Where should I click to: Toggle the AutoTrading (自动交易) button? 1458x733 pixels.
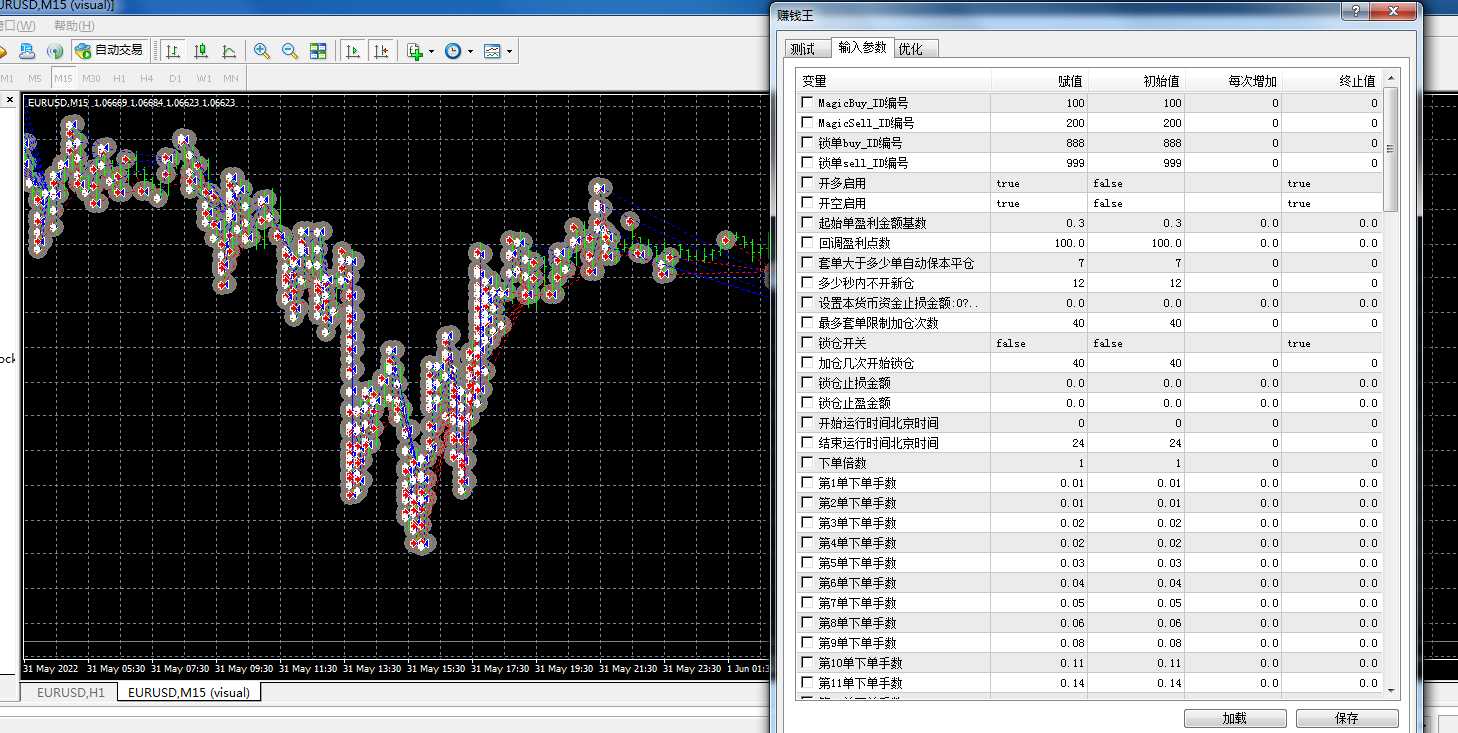[109, 50]
